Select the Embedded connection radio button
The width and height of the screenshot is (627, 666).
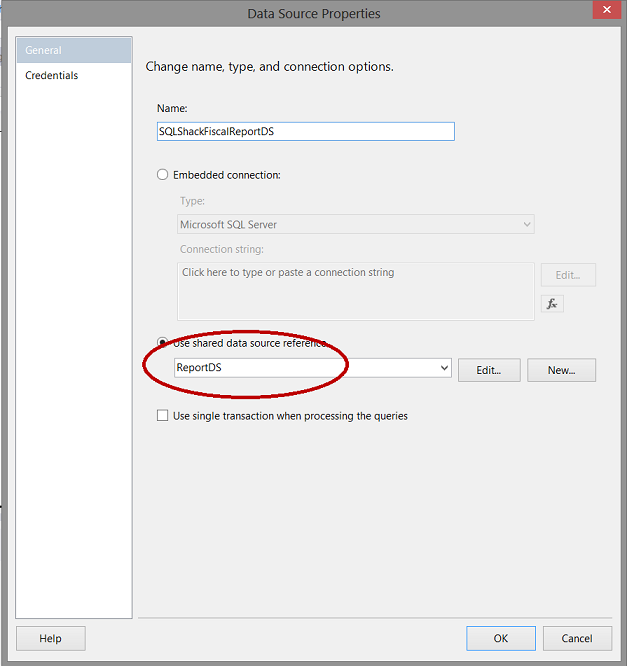[x=163, y=175]
